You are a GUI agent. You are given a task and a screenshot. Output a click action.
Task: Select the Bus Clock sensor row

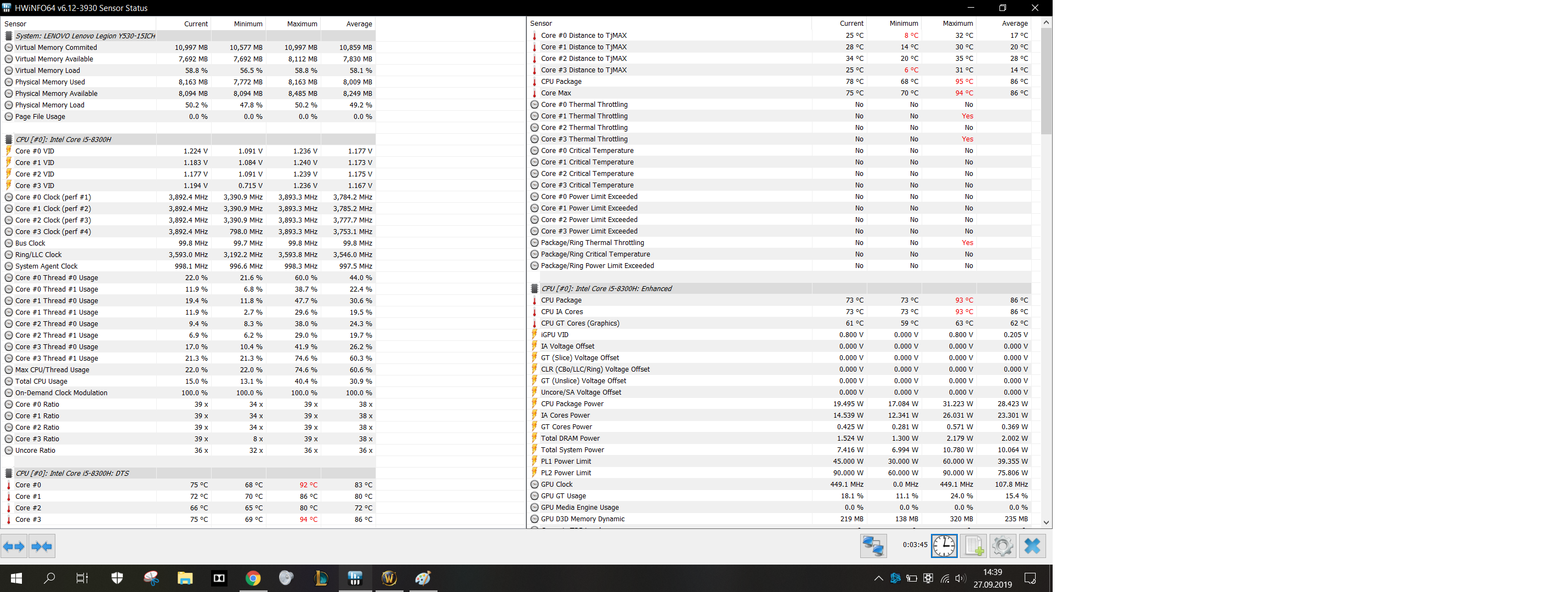click(x=189, y=243)
